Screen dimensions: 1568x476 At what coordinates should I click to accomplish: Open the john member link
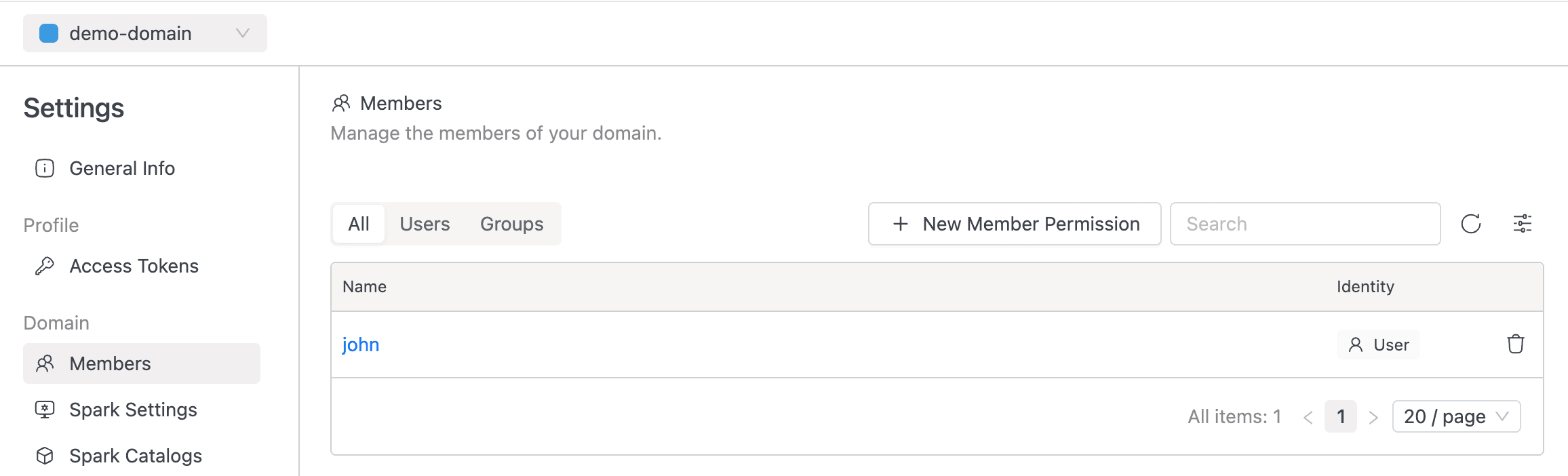pos(361,344)
